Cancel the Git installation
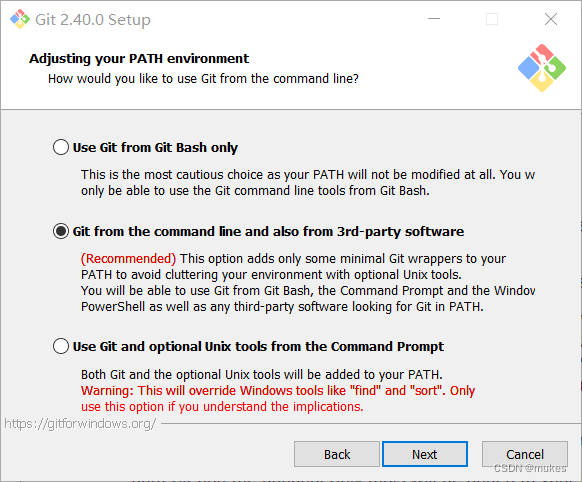Image resolution: width=582 pixels, height=482 pixels. pos(525,454)
